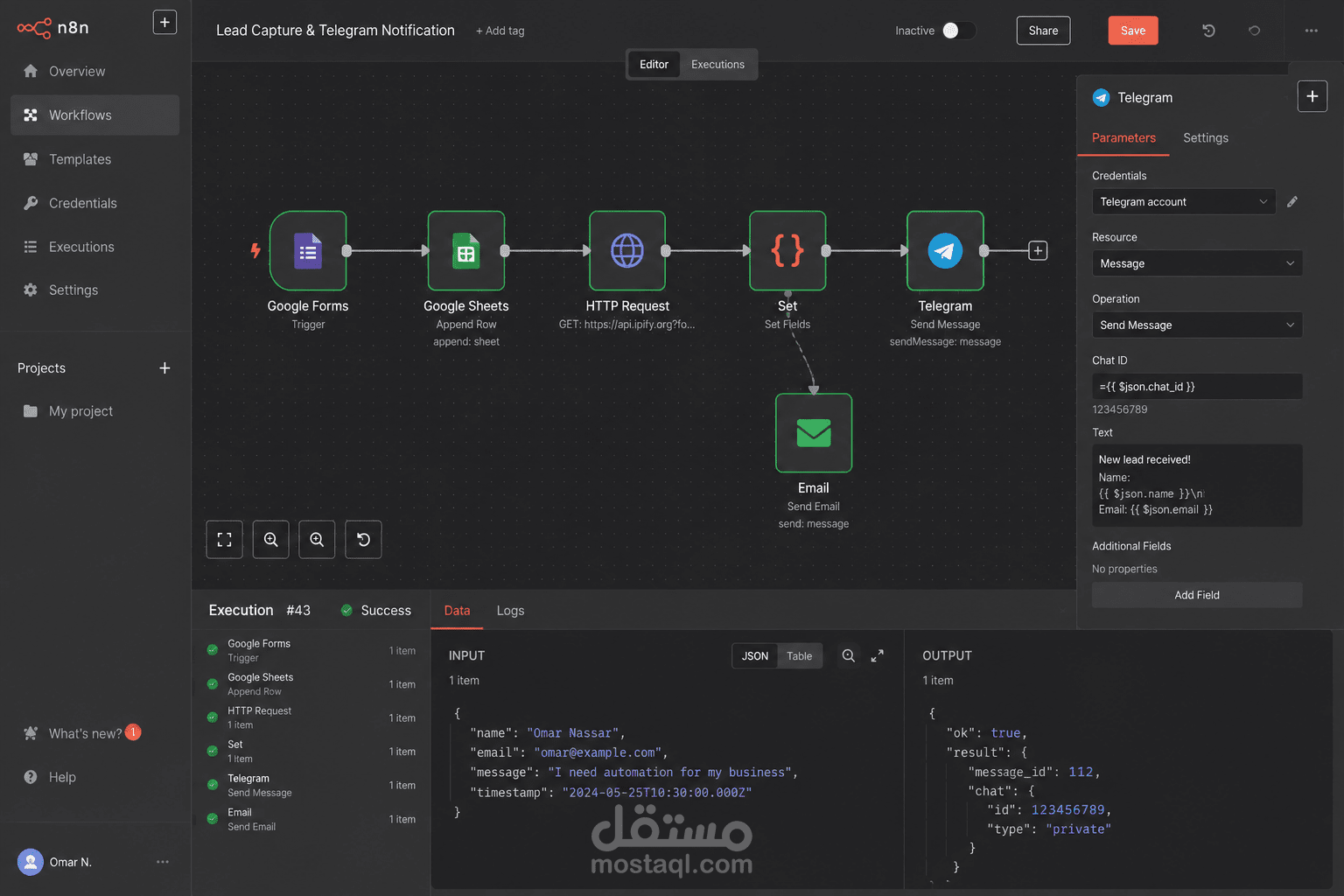The width and height of the screenshot is (1344, 896).
Task: Click the n8n logo
Action: click(52, 28)
